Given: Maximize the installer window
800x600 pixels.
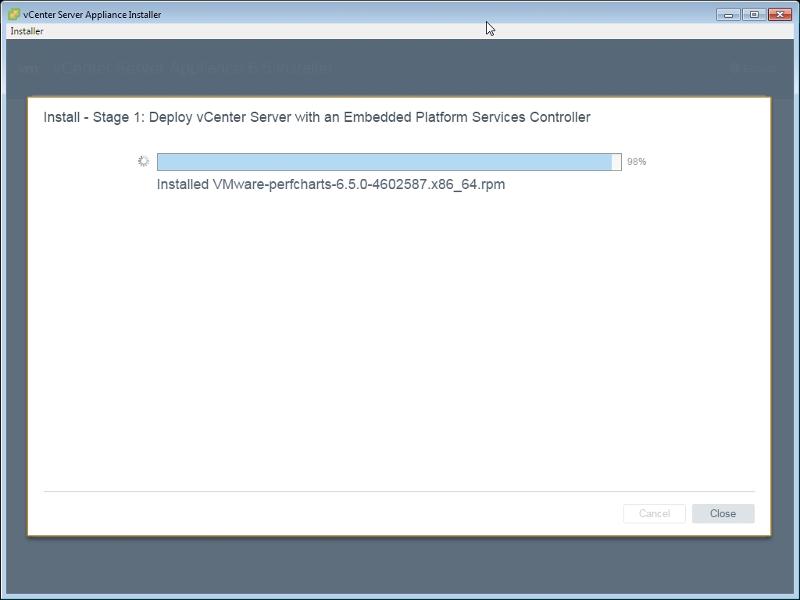Looking at the screenshot, I should pyautogui.click(x=754, y=15).
